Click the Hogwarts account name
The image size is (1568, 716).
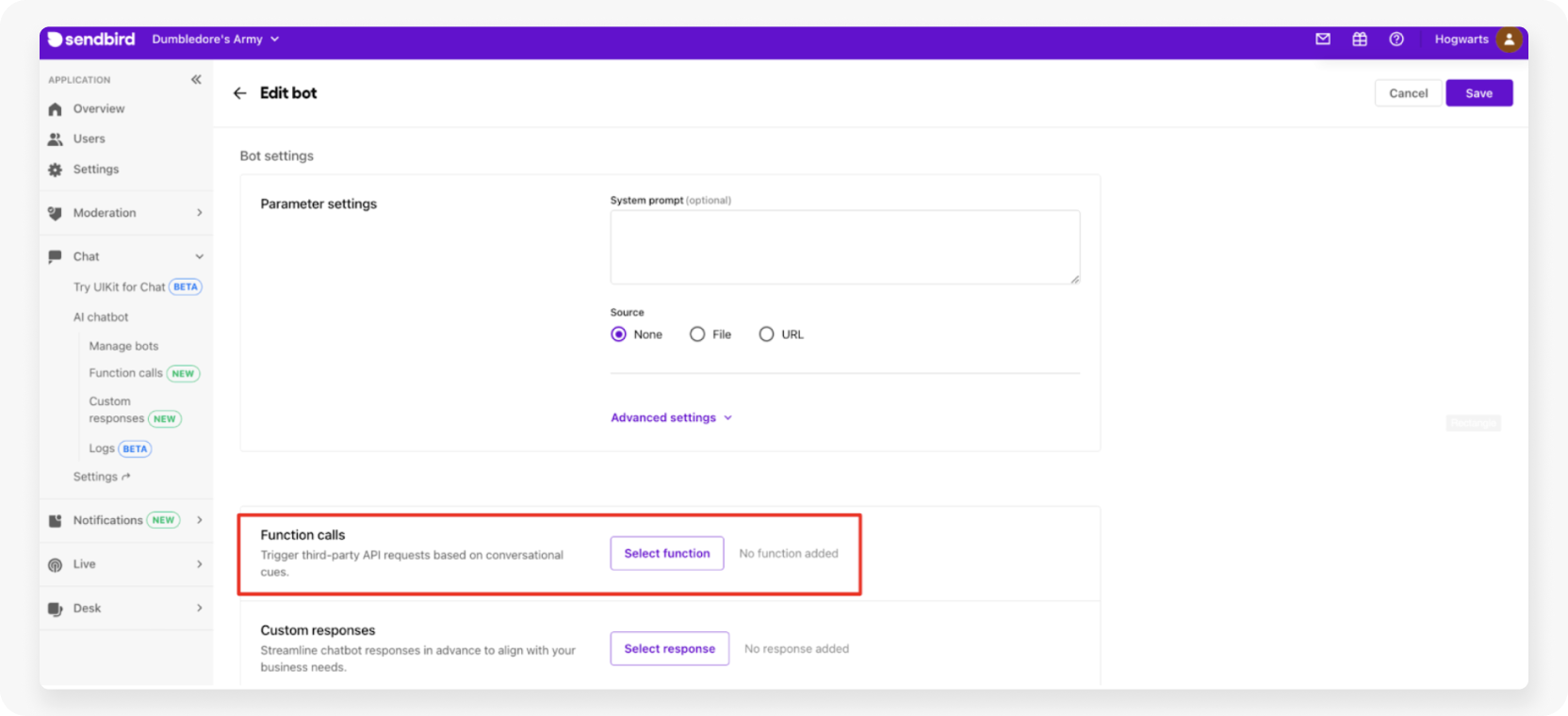tap(1462, 40)
